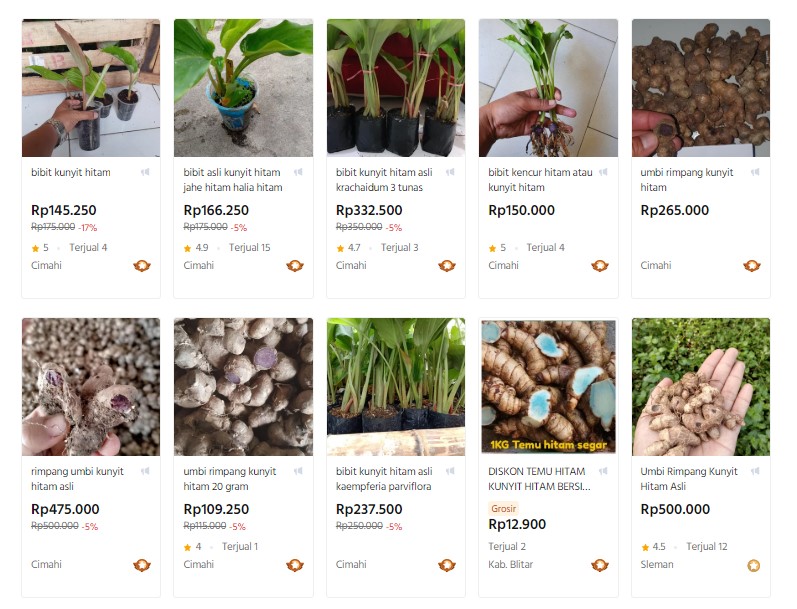The width and height of the screenshot is (797, 609).
Task: Open the DISKON TEMU HITAM KUNYIT HITAM listing title
Action: (538, 479)
